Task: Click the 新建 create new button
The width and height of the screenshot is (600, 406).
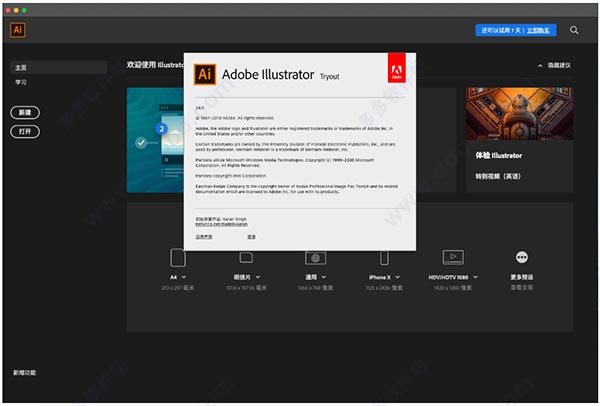Action: pos(25,113)
